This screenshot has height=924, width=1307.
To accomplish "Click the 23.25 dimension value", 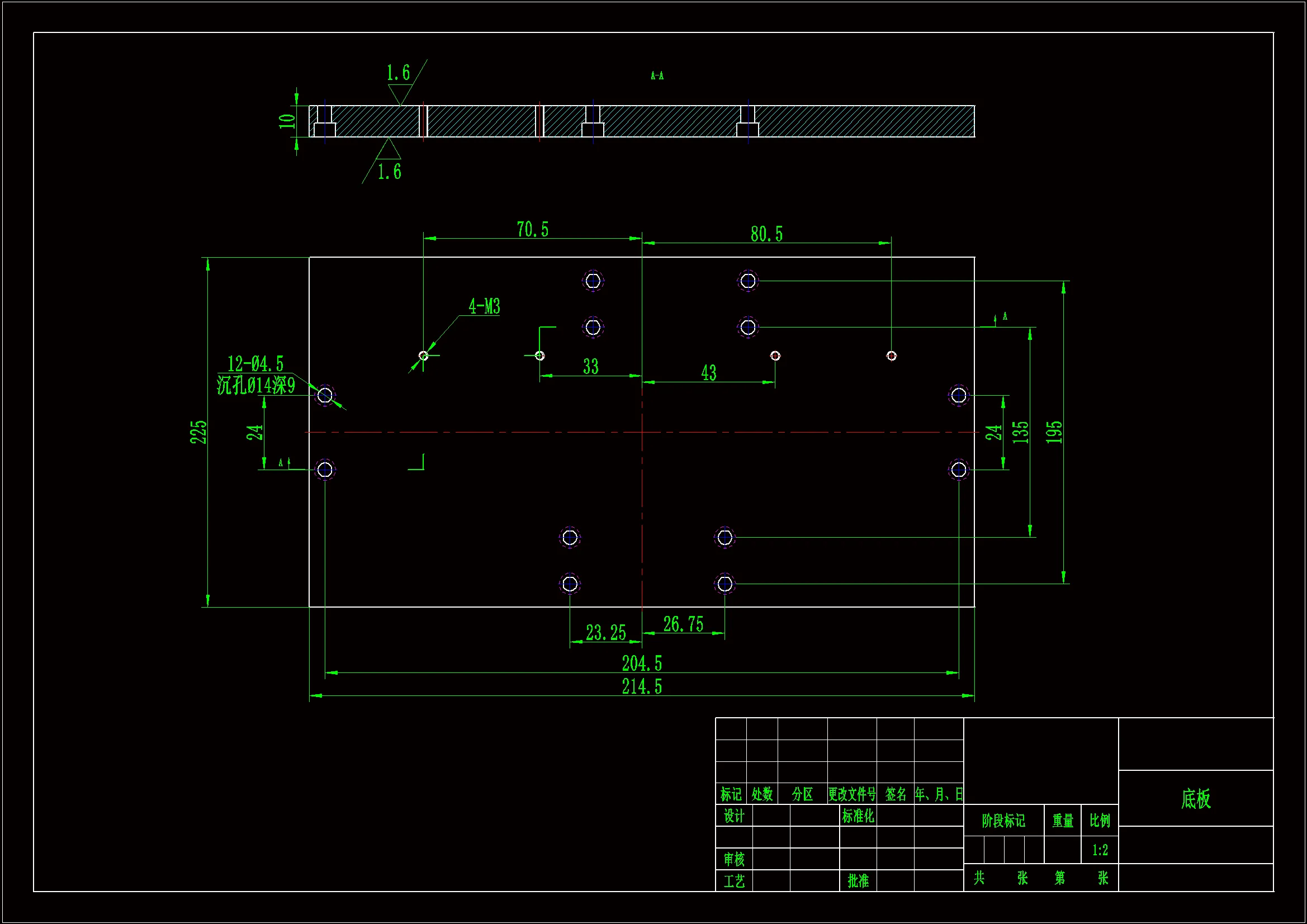I will coord(605,633).
